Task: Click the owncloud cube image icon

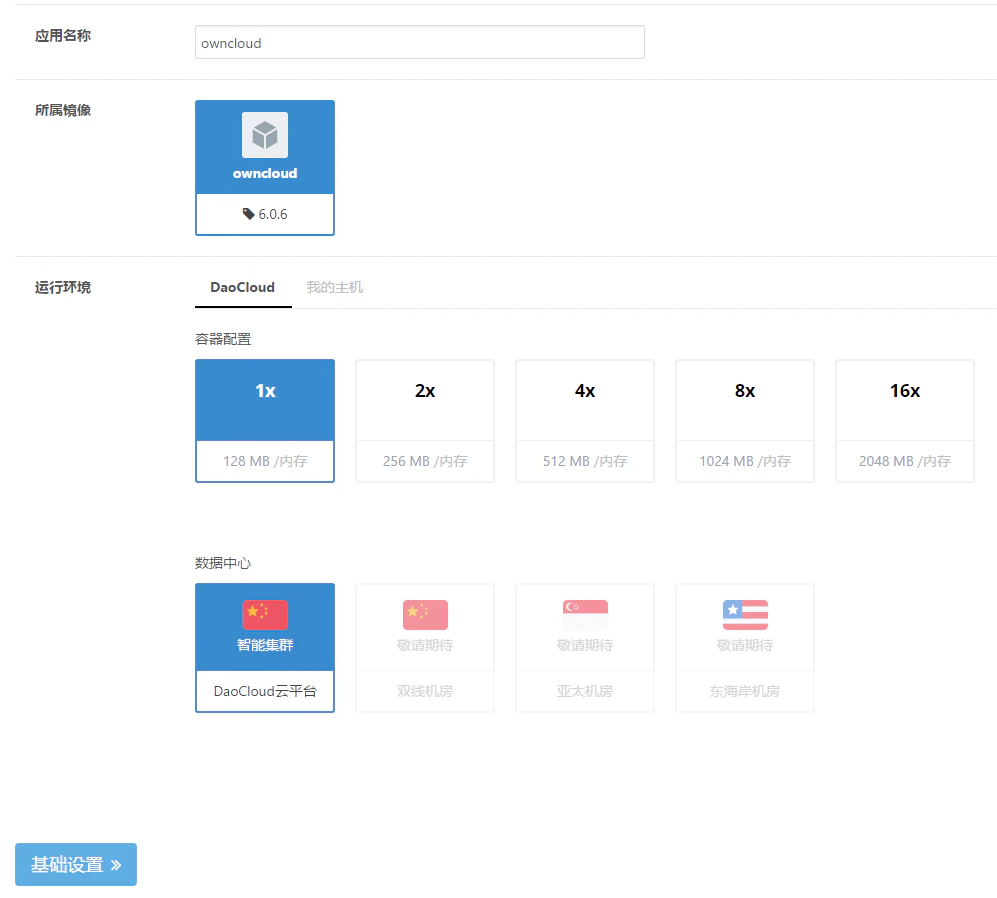Action: coord(265,135)
